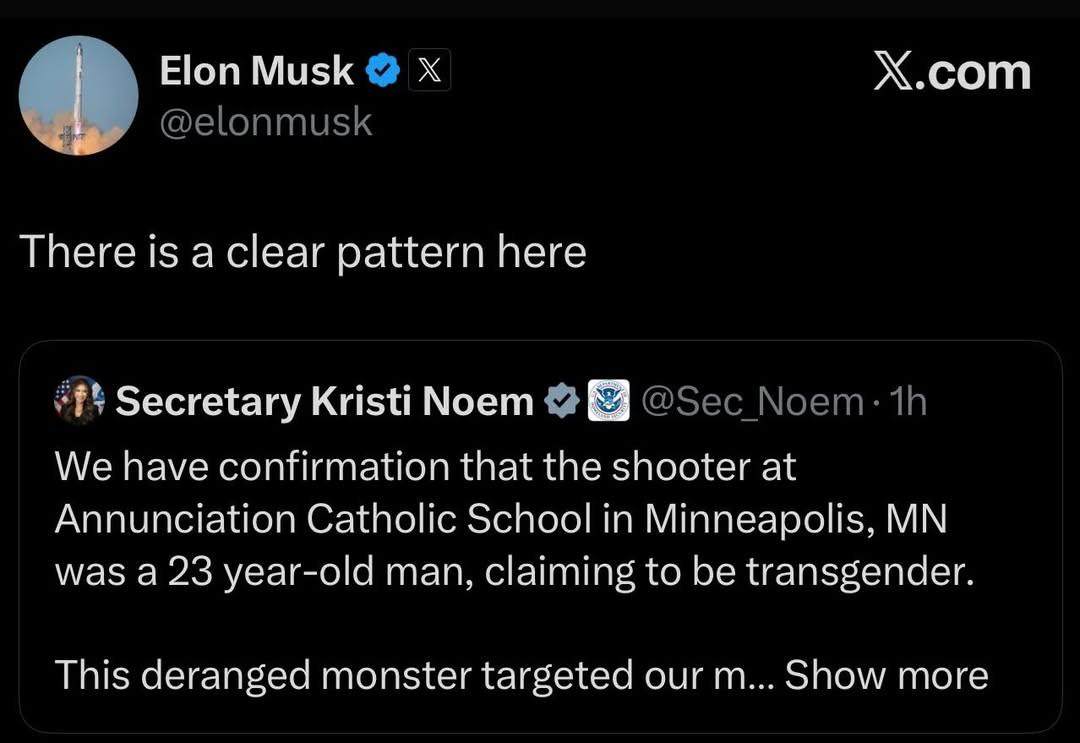Click 'Annunciation Catholic School in Minneapolis, MN' text
This screenshot has width=1080, height=743.
501,519
